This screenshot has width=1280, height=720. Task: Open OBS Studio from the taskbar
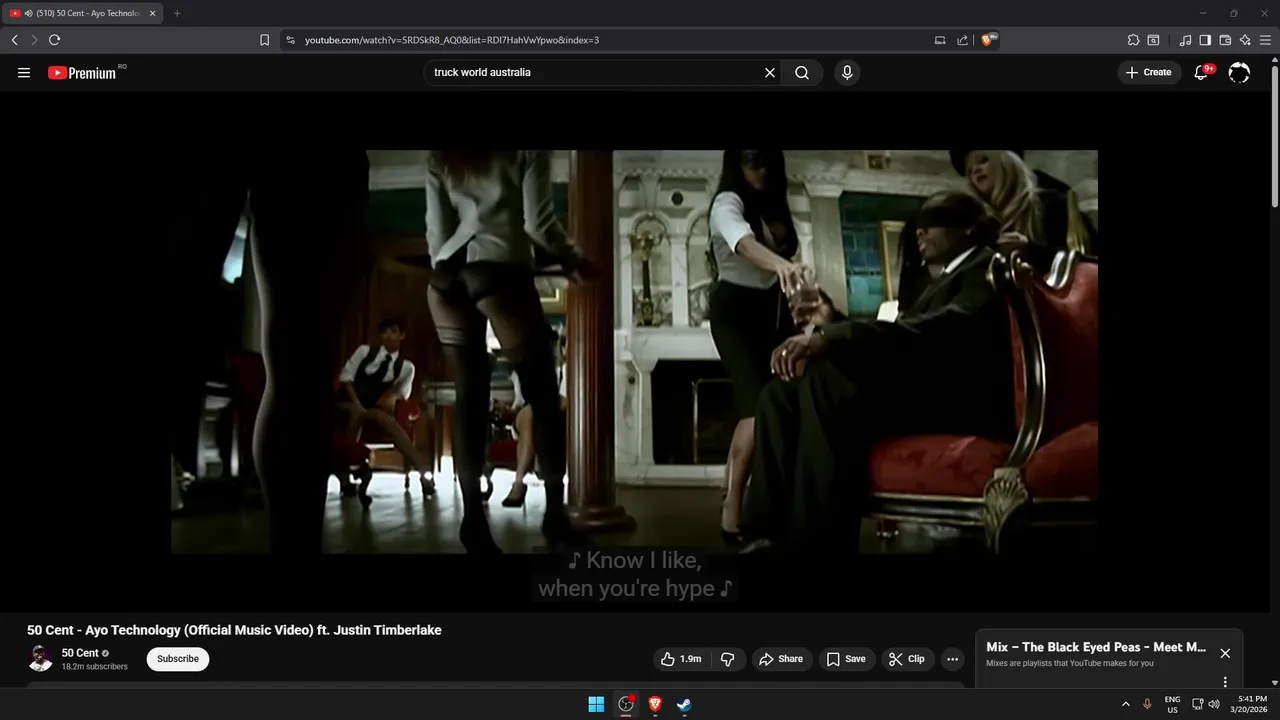click(626, 704)
